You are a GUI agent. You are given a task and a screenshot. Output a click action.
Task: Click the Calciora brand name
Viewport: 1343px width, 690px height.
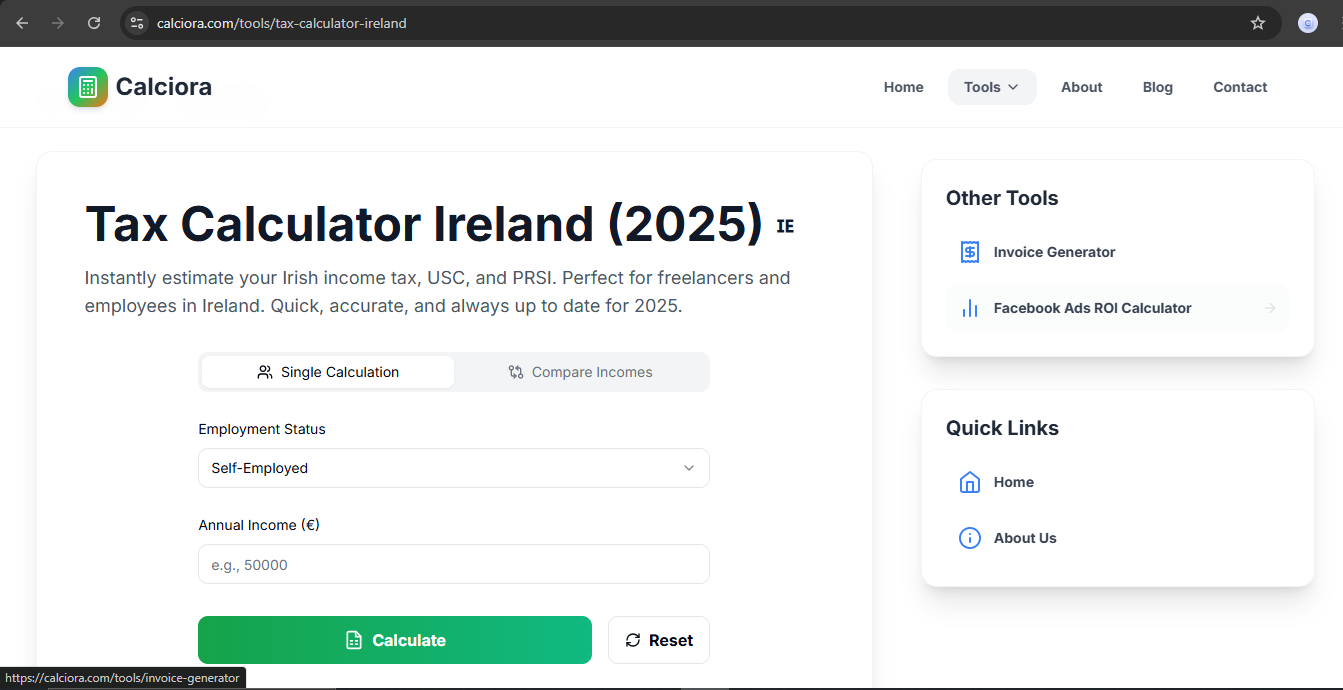[x=164, y=87]
